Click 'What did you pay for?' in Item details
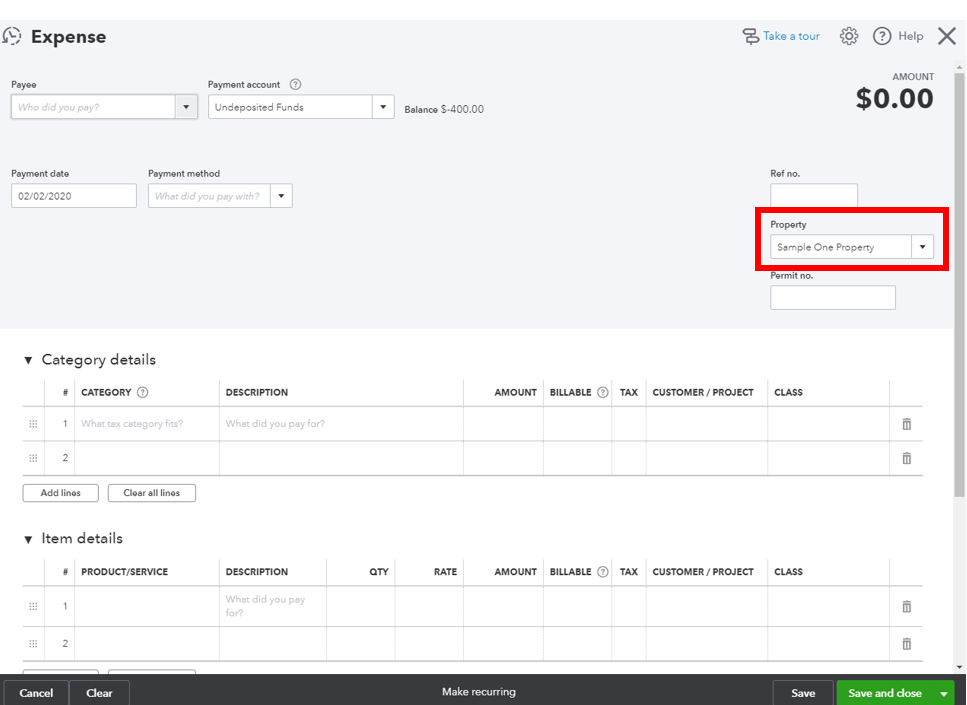Screen dimensions: 967x705 273,606
